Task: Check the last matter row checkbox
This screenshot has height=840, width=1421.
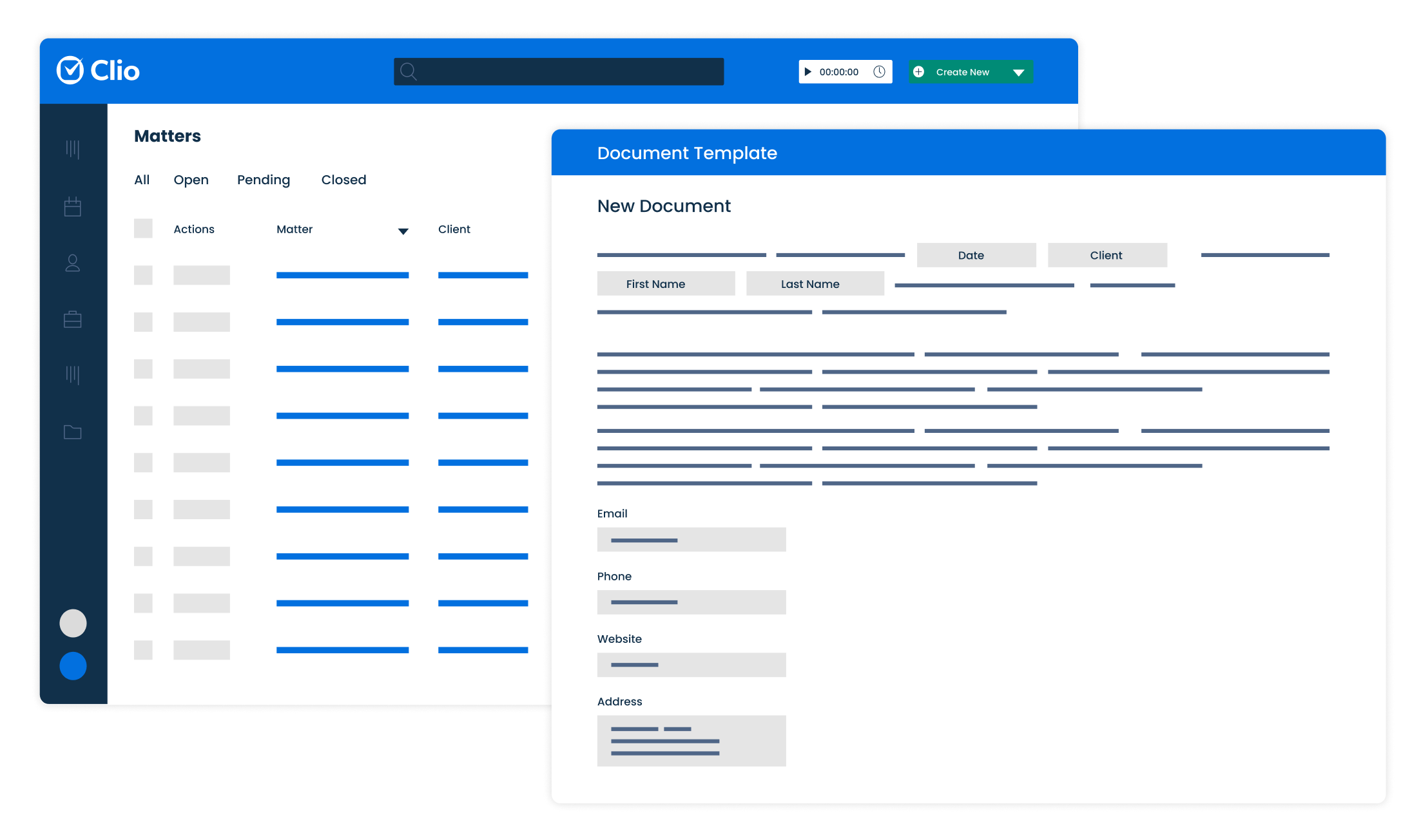Action: [x=143, y=650]
